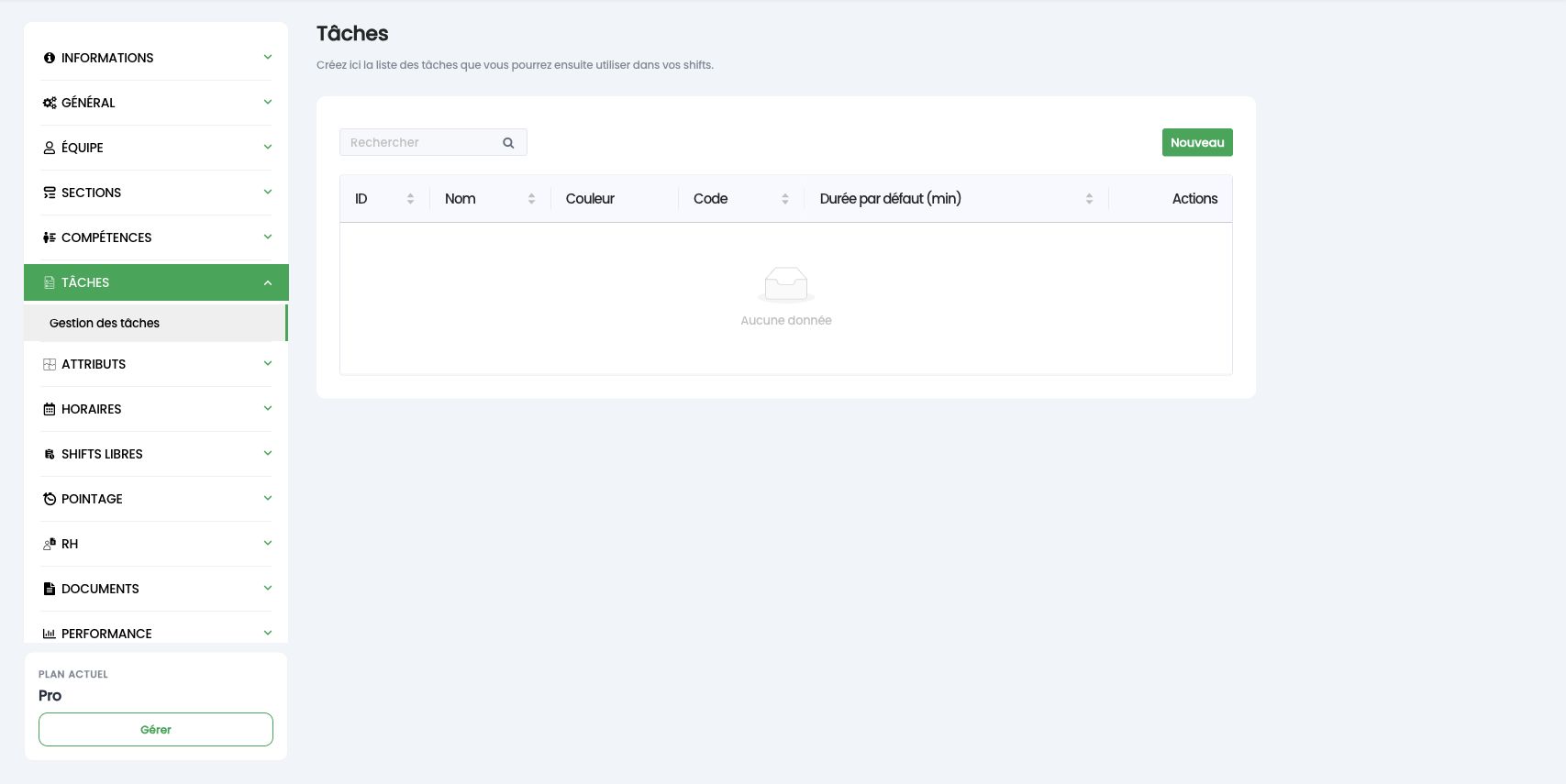The width and height of the screenshot is (1566, 784).
Task: Sort by Durée par défaut arrows
Action: (x=1089, y=199)
